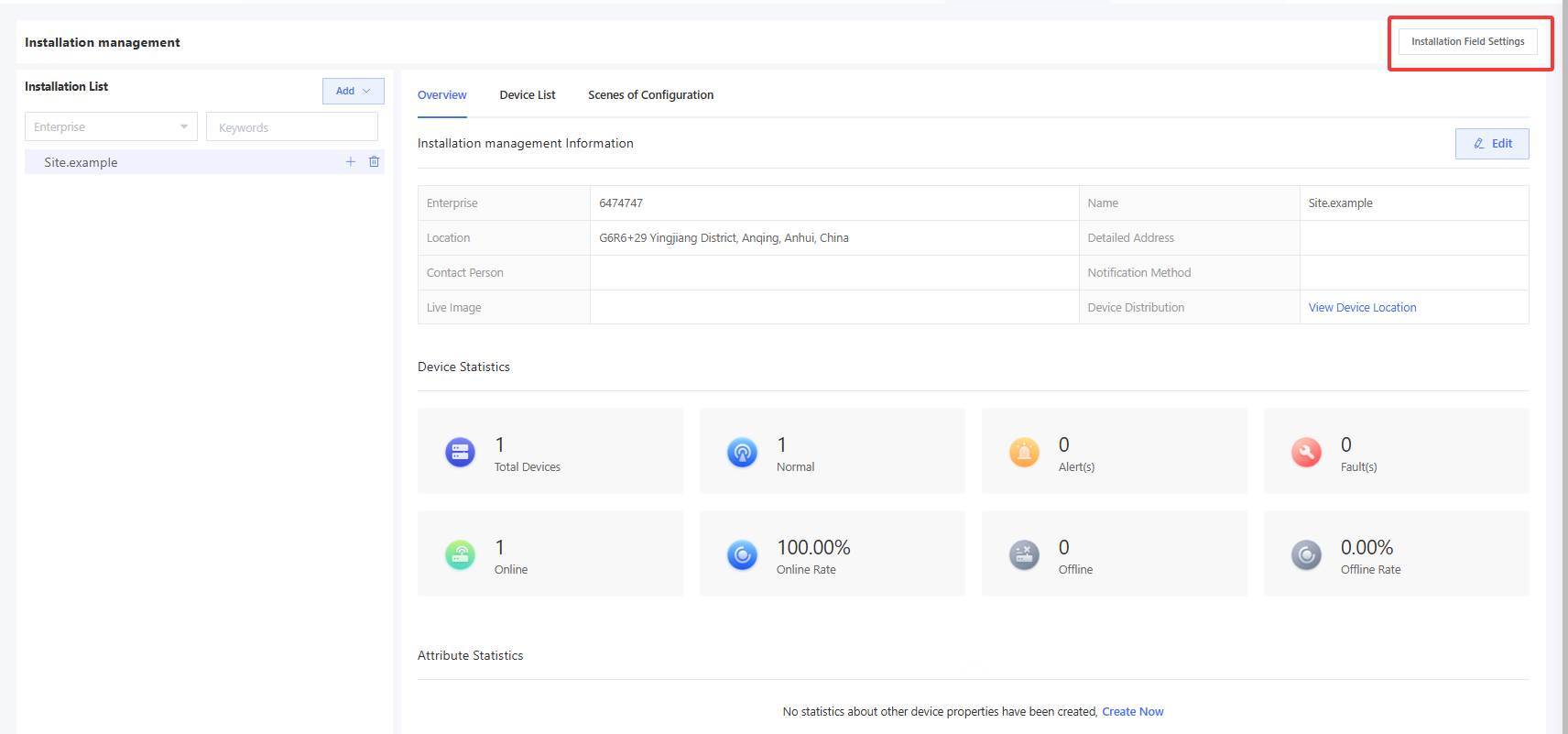
Task: Open the Scenes of Configuration tab
Action: (650, 95)
